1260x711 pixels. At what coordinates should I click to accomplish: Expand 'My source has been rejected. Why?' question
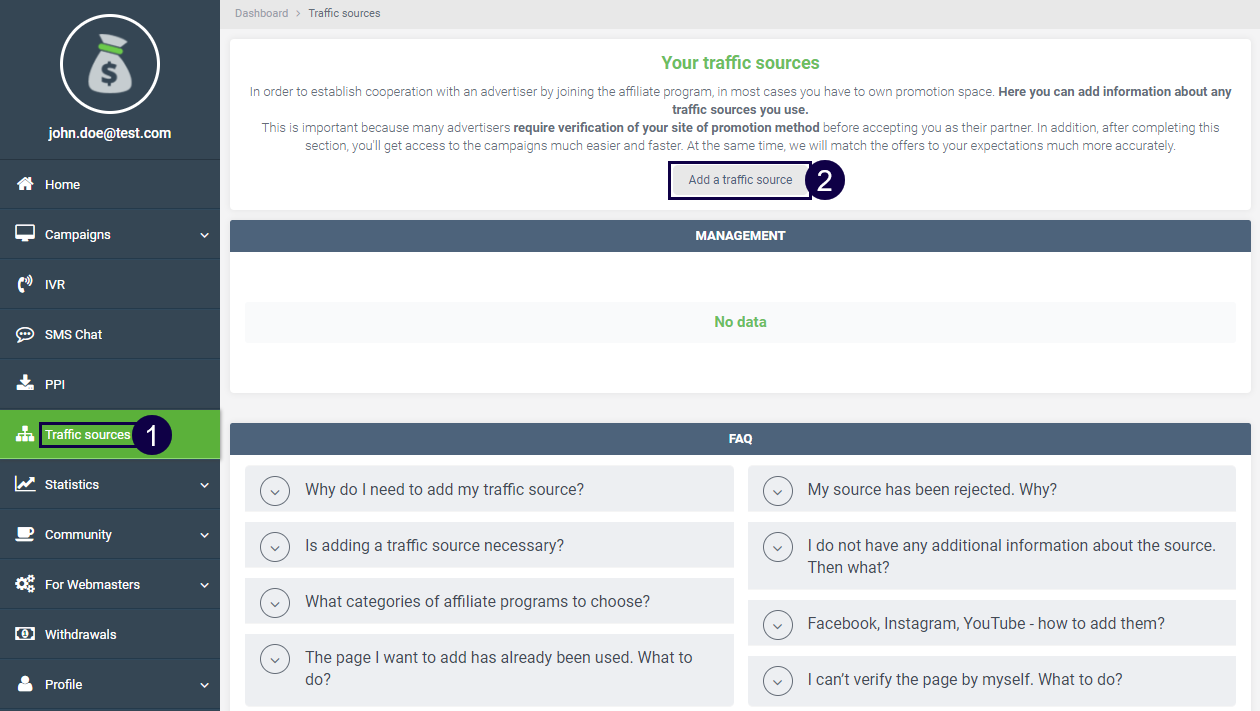pos(777,490)
